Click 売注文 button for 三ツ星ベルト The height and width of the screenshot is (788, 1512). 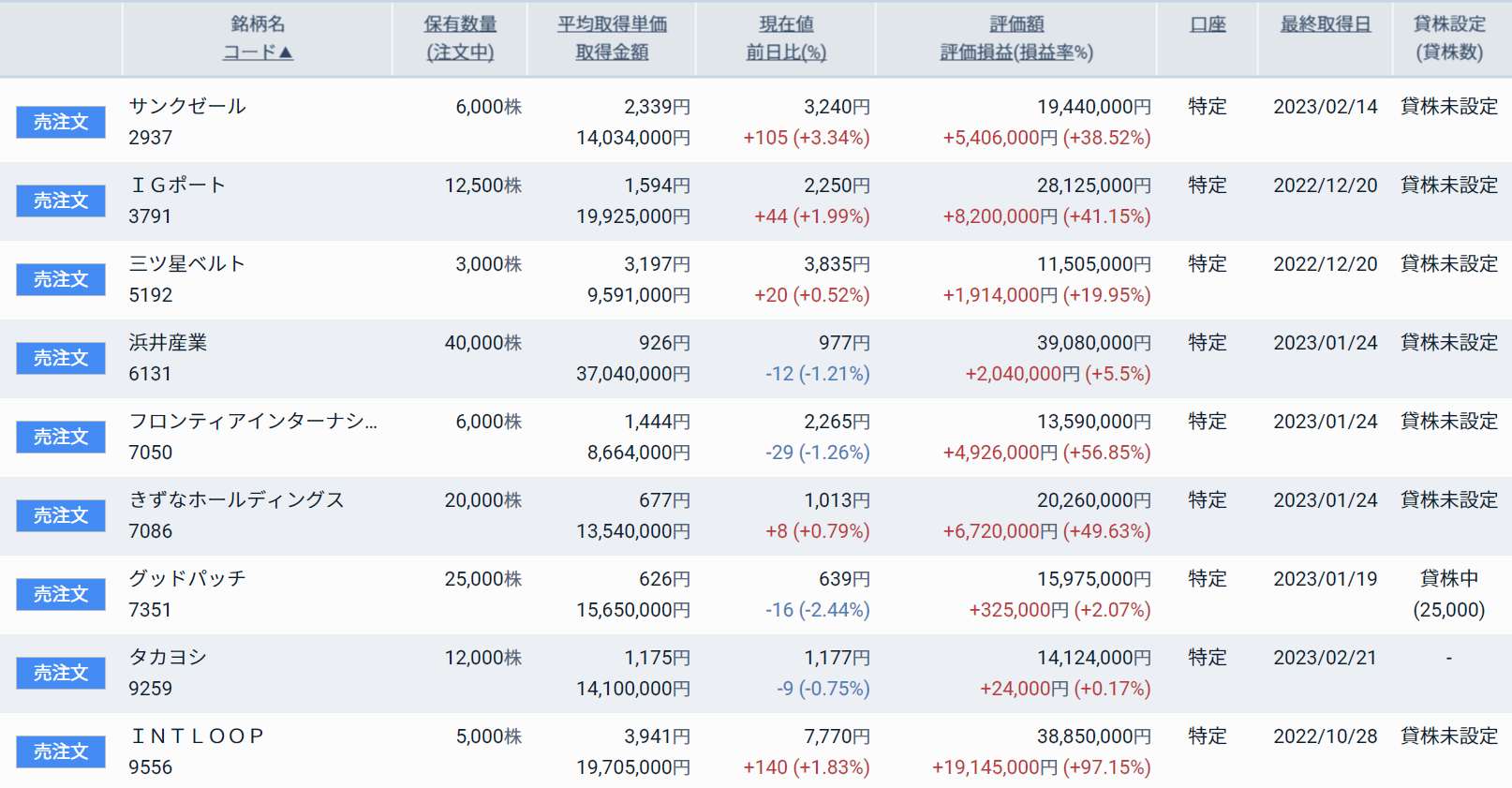tap(61, 279)
